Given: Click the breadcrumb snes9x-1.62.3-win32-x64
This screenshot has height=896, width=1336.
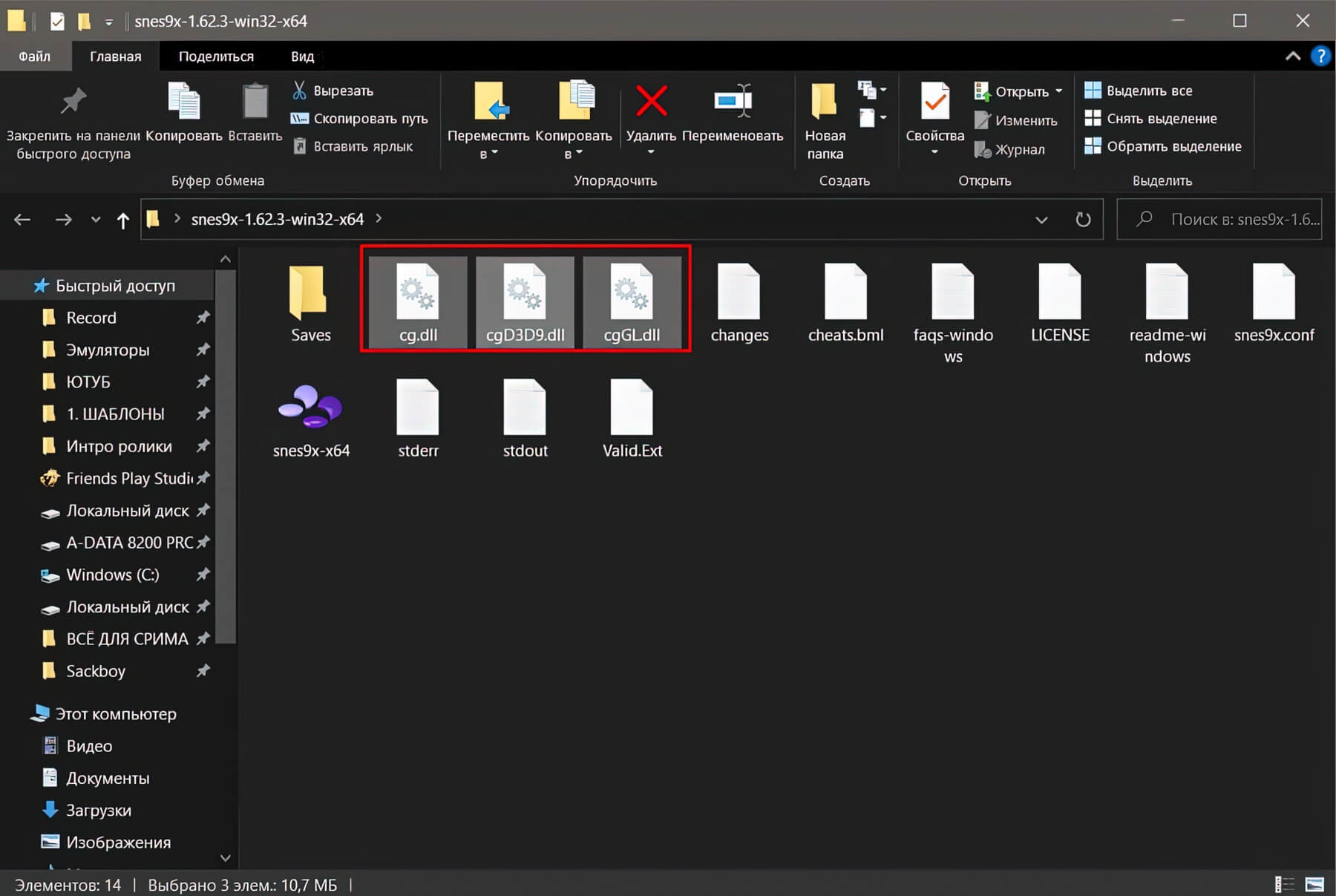Looking at the screenshot, I should click(x=278, y=219).
